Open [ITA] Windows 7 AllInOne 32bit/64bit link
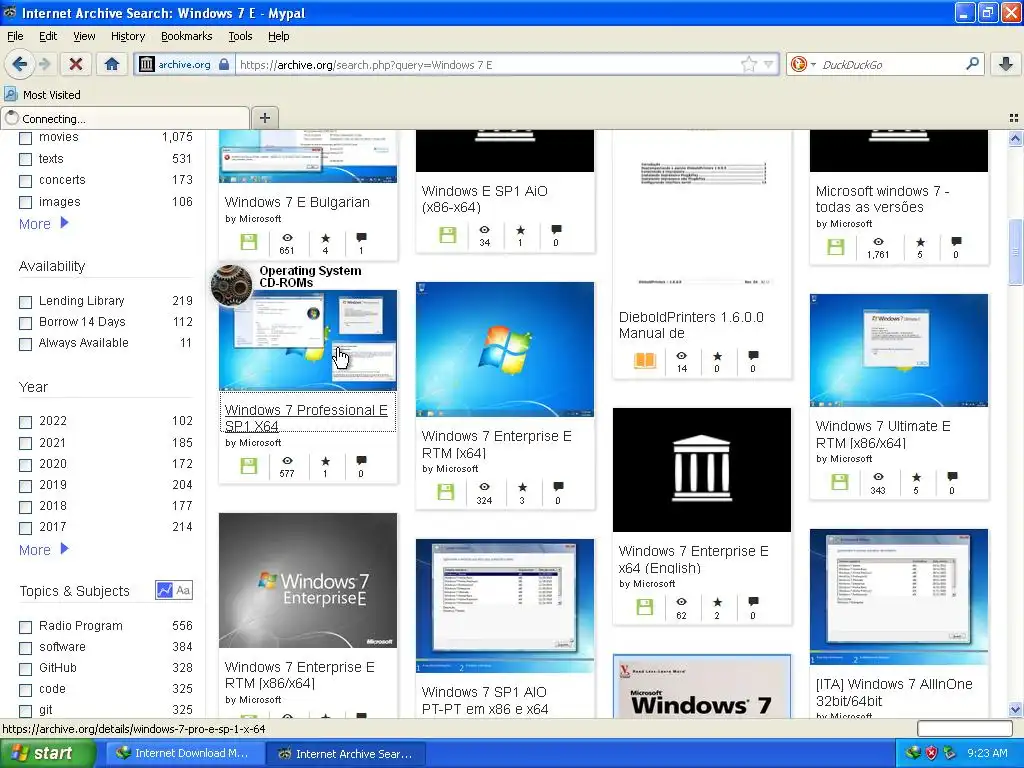Viewport: 1024px width, 768px height. pos(894,692)
